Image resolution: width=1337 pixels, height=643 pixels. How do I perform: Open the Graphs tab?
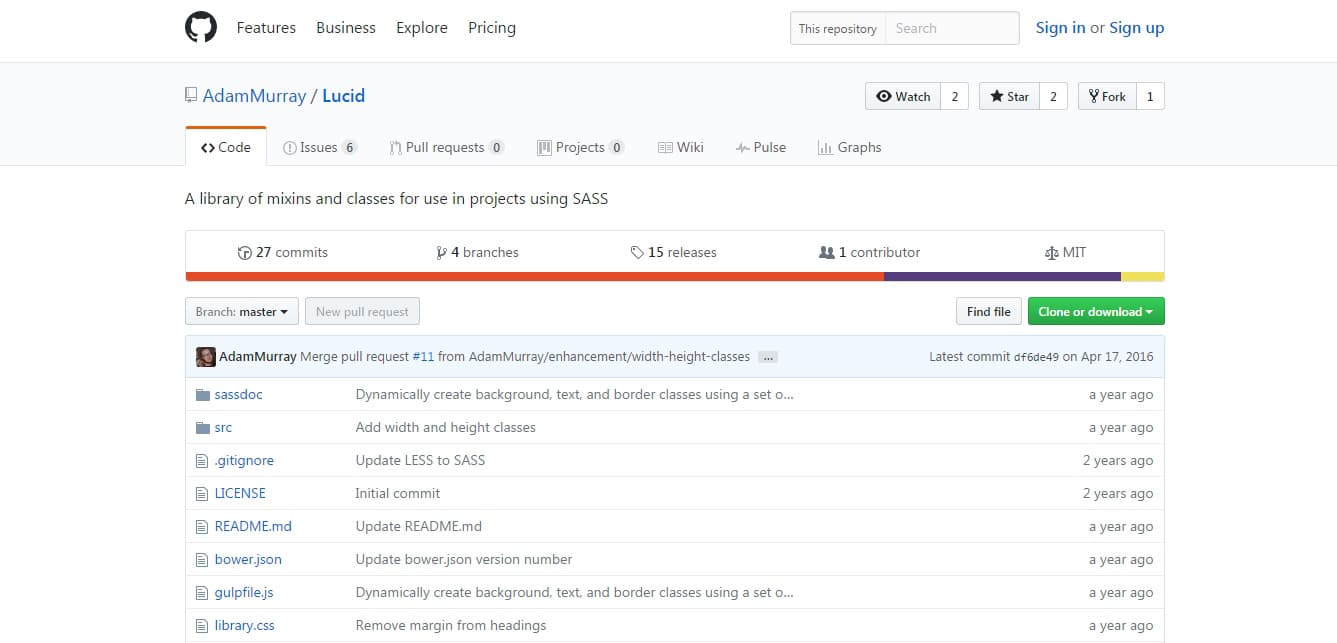[x=850, y=147]
